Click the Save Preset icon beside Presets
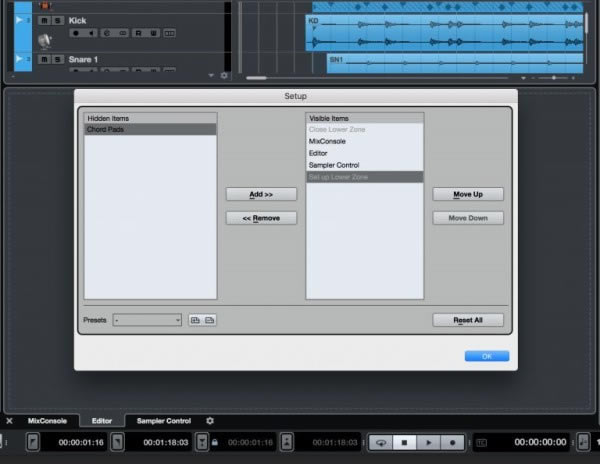 tap(196, 320)
